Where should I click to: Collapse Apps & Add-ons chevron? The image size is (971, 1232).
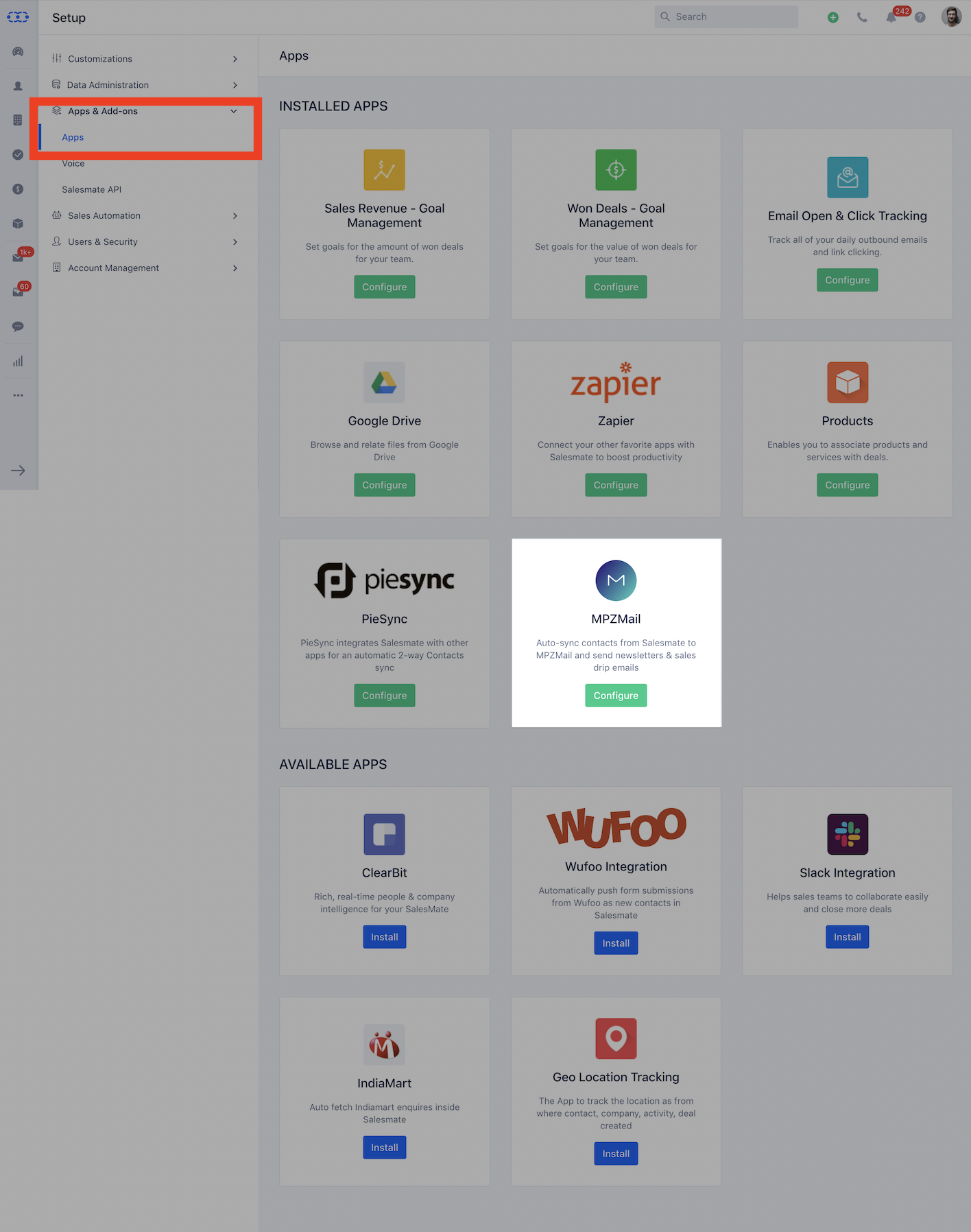coord(234,111)
